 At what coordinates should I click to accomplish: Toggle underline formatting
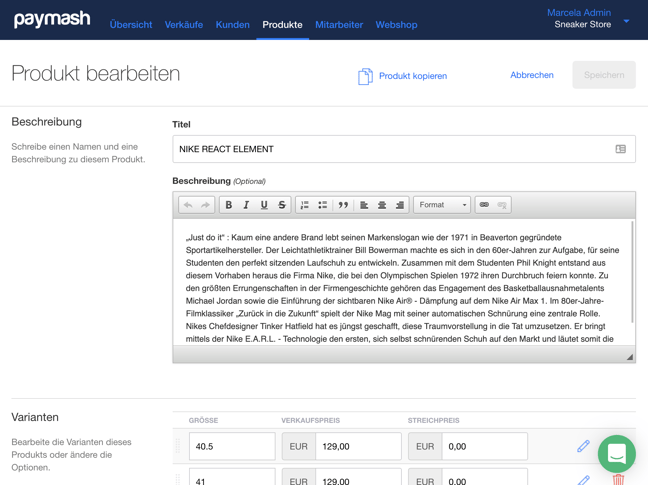[264, 205]
